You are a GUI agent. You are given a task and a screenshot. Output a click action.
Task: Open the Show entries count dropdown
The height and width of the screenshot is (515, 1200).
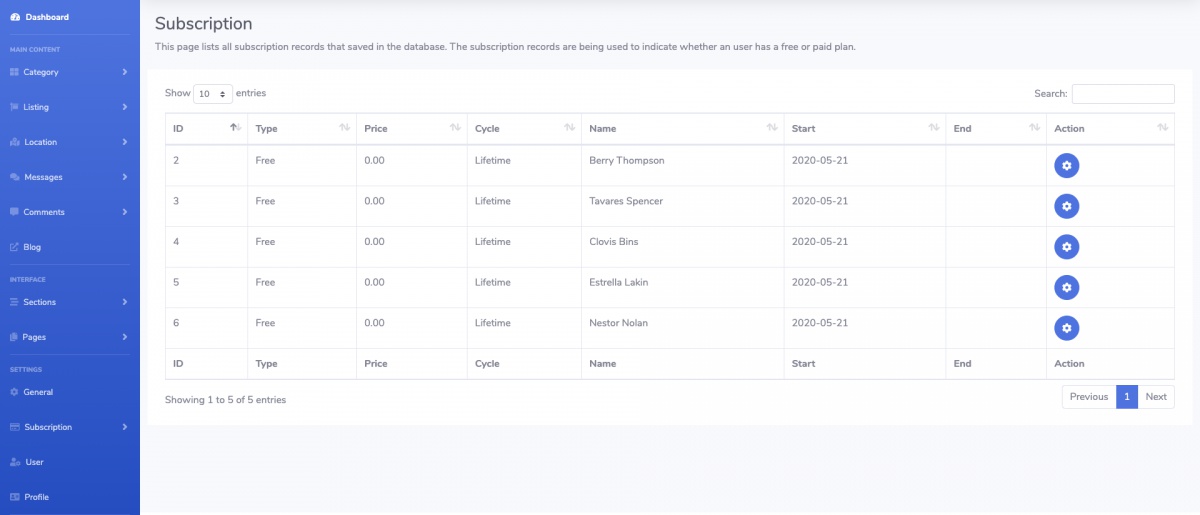[x=212, y=94]
